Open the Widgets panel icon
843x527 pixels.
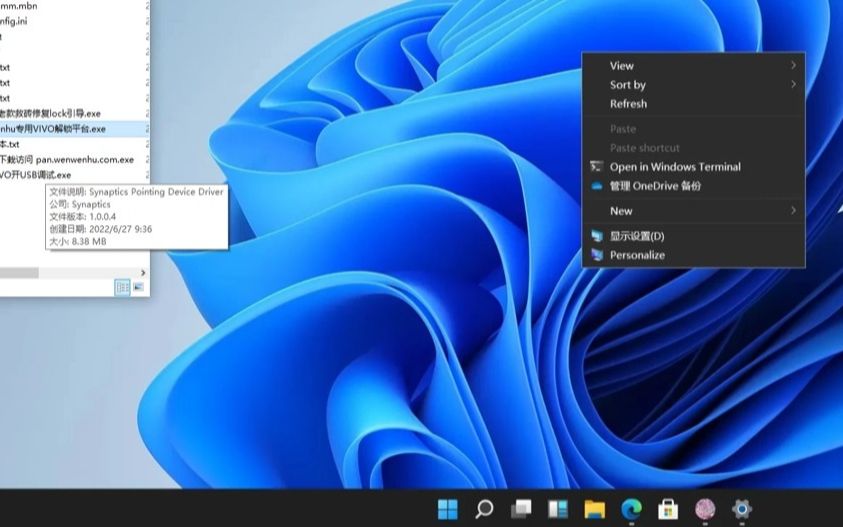click(558, 509)
